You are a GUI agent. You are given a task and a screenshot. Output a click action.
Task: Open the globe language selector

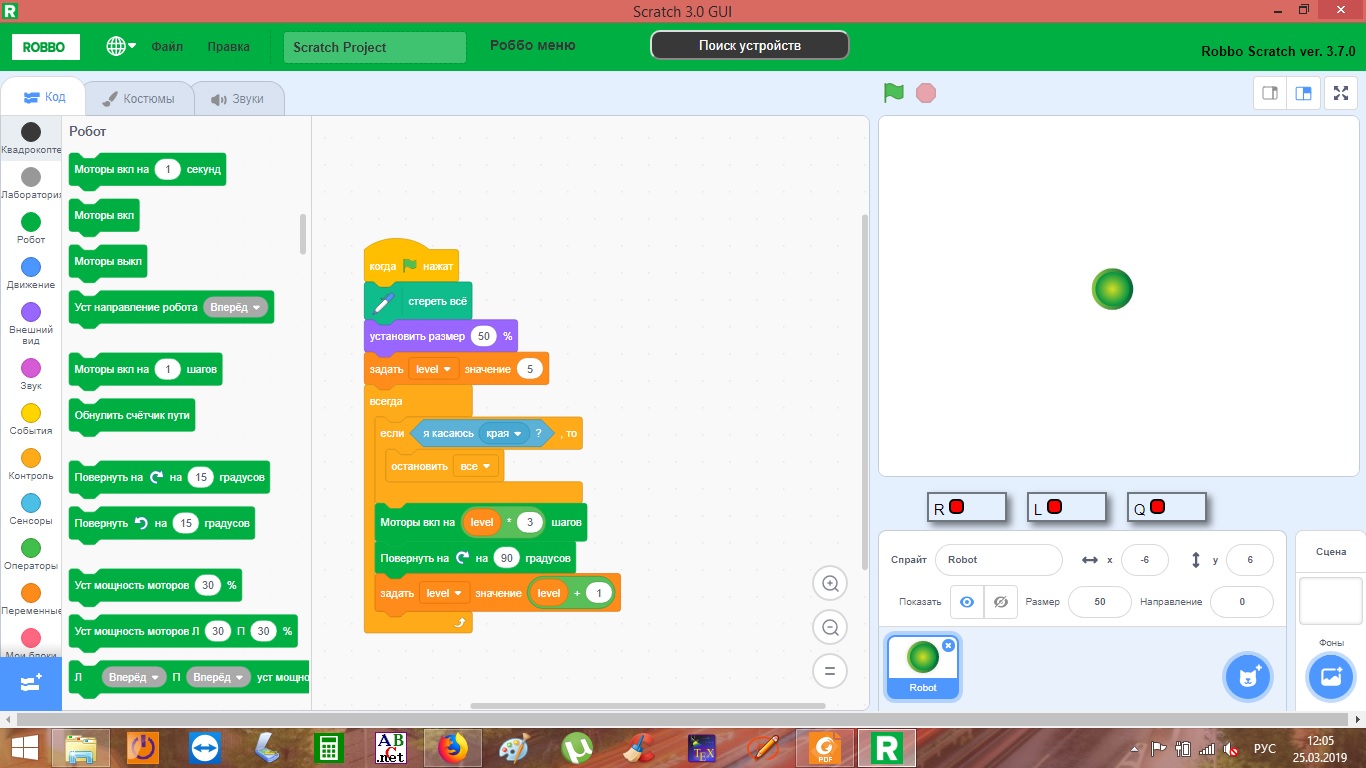tap(122, 46)
